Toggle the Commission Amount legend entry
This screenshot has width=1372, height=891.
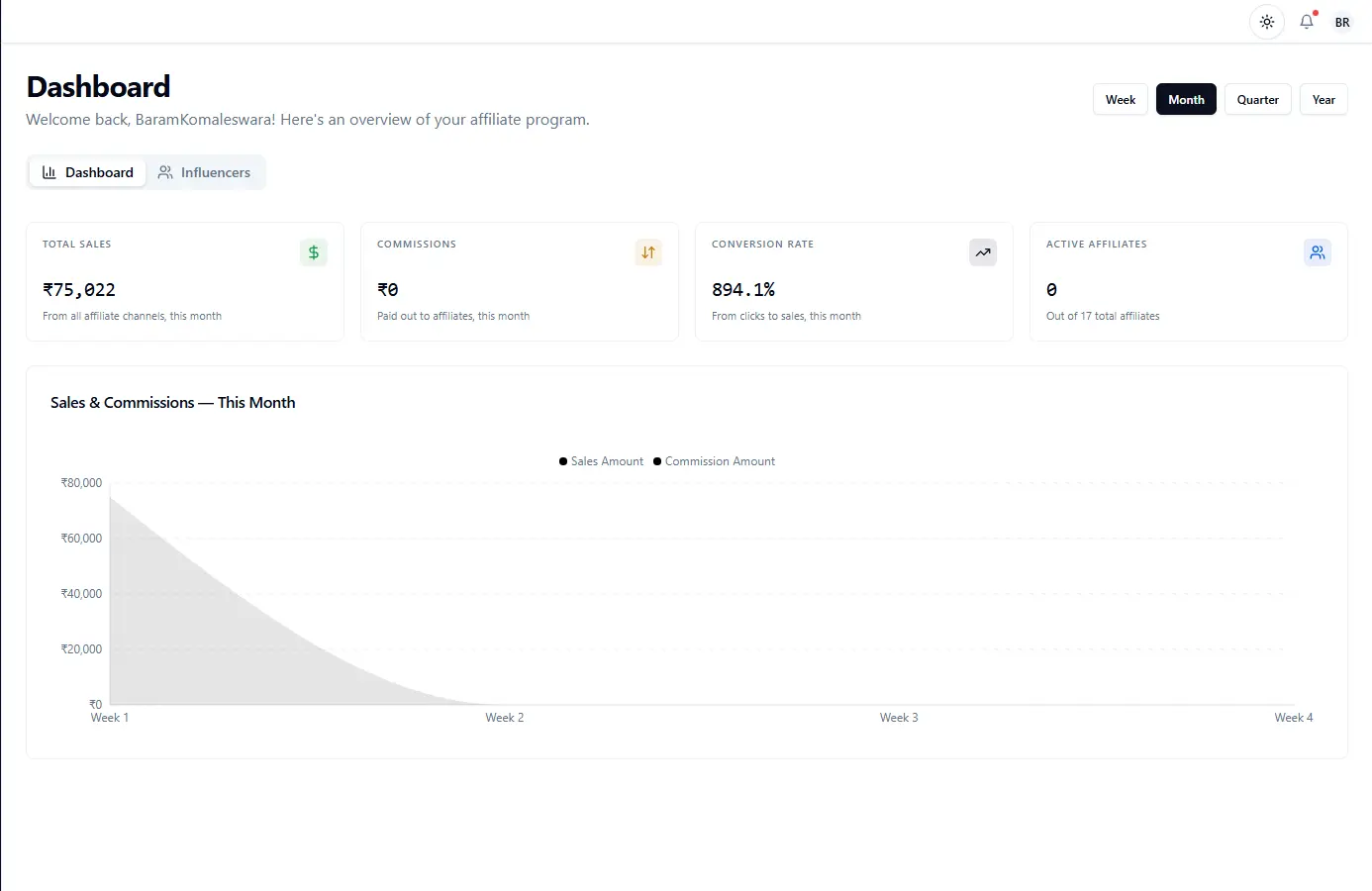click(x=714, y=461)
